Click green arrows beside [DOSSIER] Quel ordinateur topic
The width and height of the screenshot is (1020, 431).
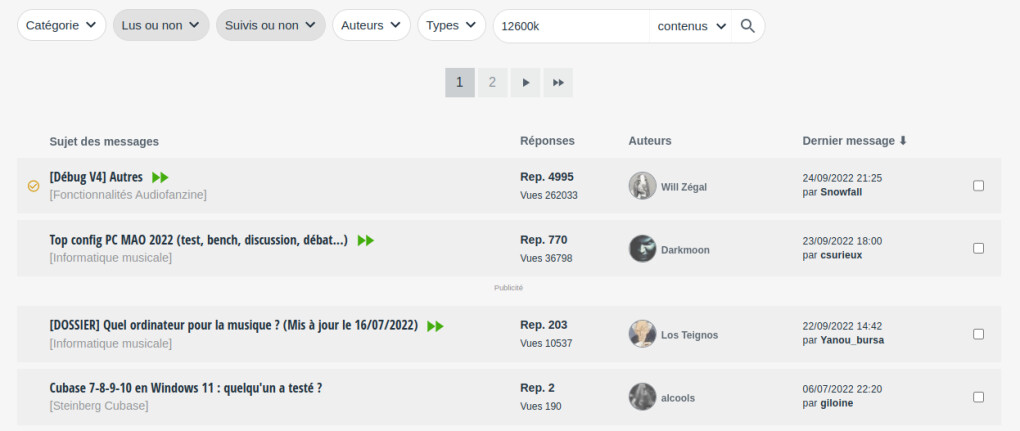pyautogui.click(x=435, y=326)
